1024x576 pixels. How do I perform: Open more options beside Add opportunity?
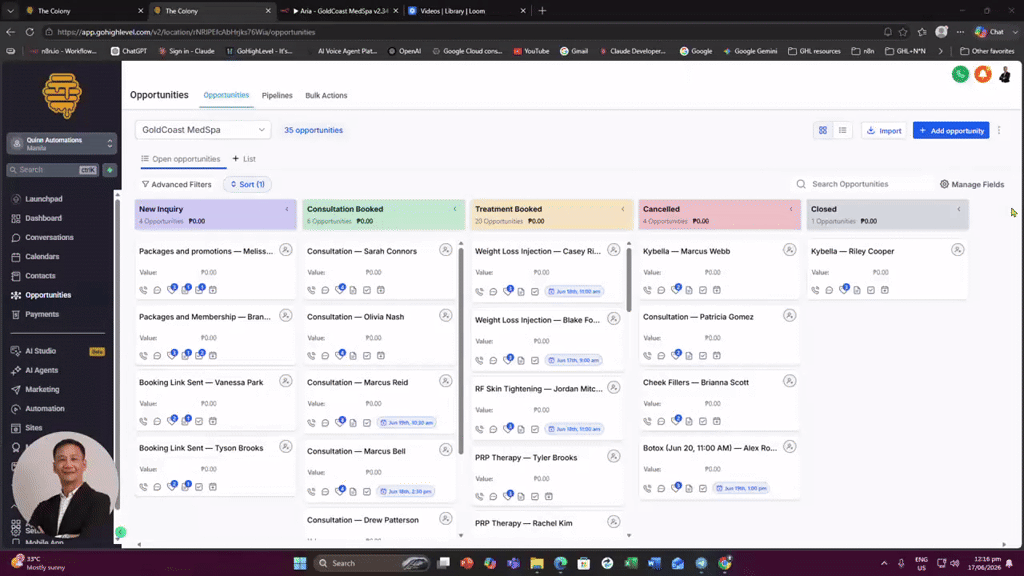[999, 131]
